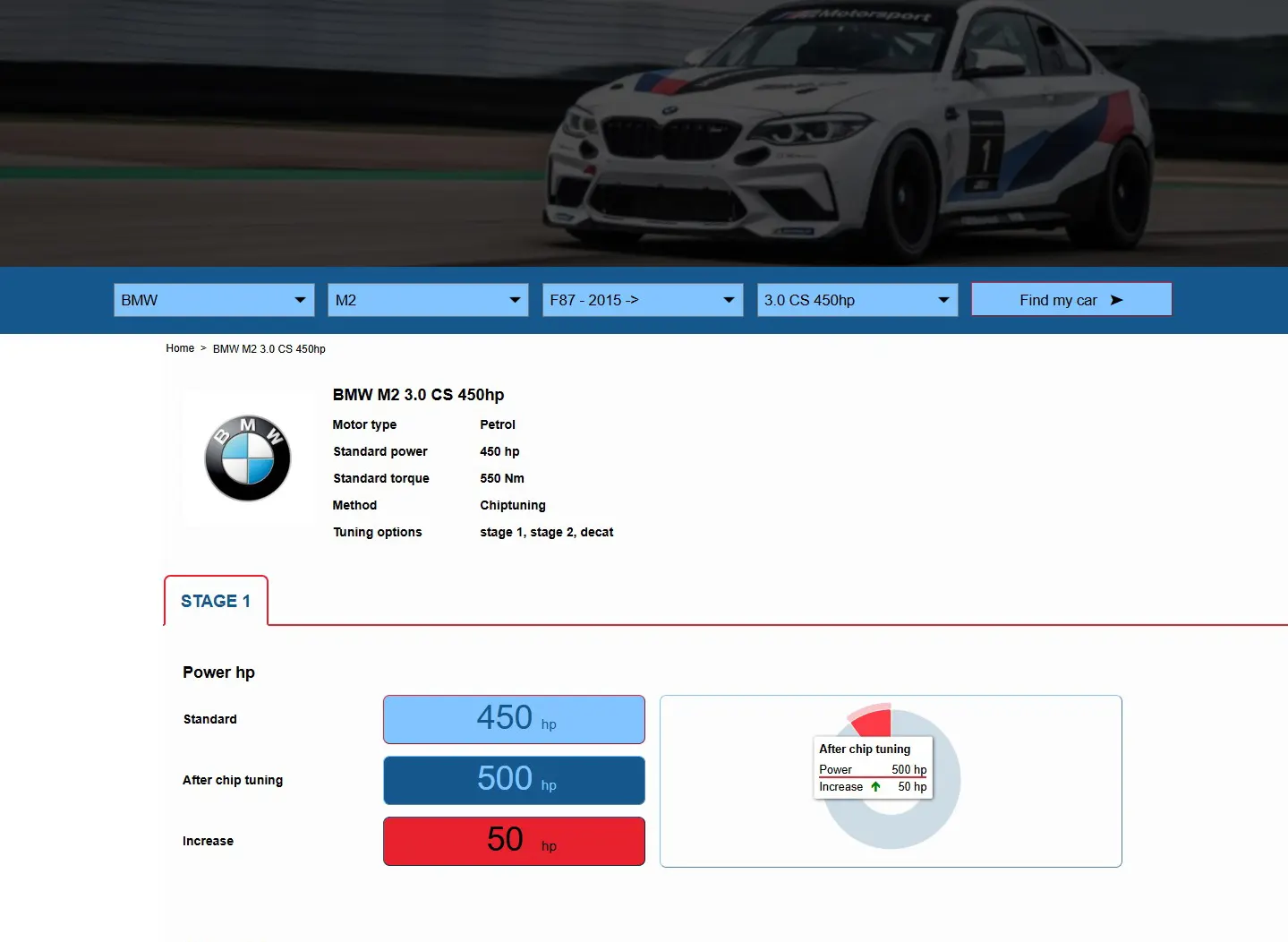This screenshot has height=942, width=1288.
Task: Click the Standard power 450 hp bar
Action: 513,719
